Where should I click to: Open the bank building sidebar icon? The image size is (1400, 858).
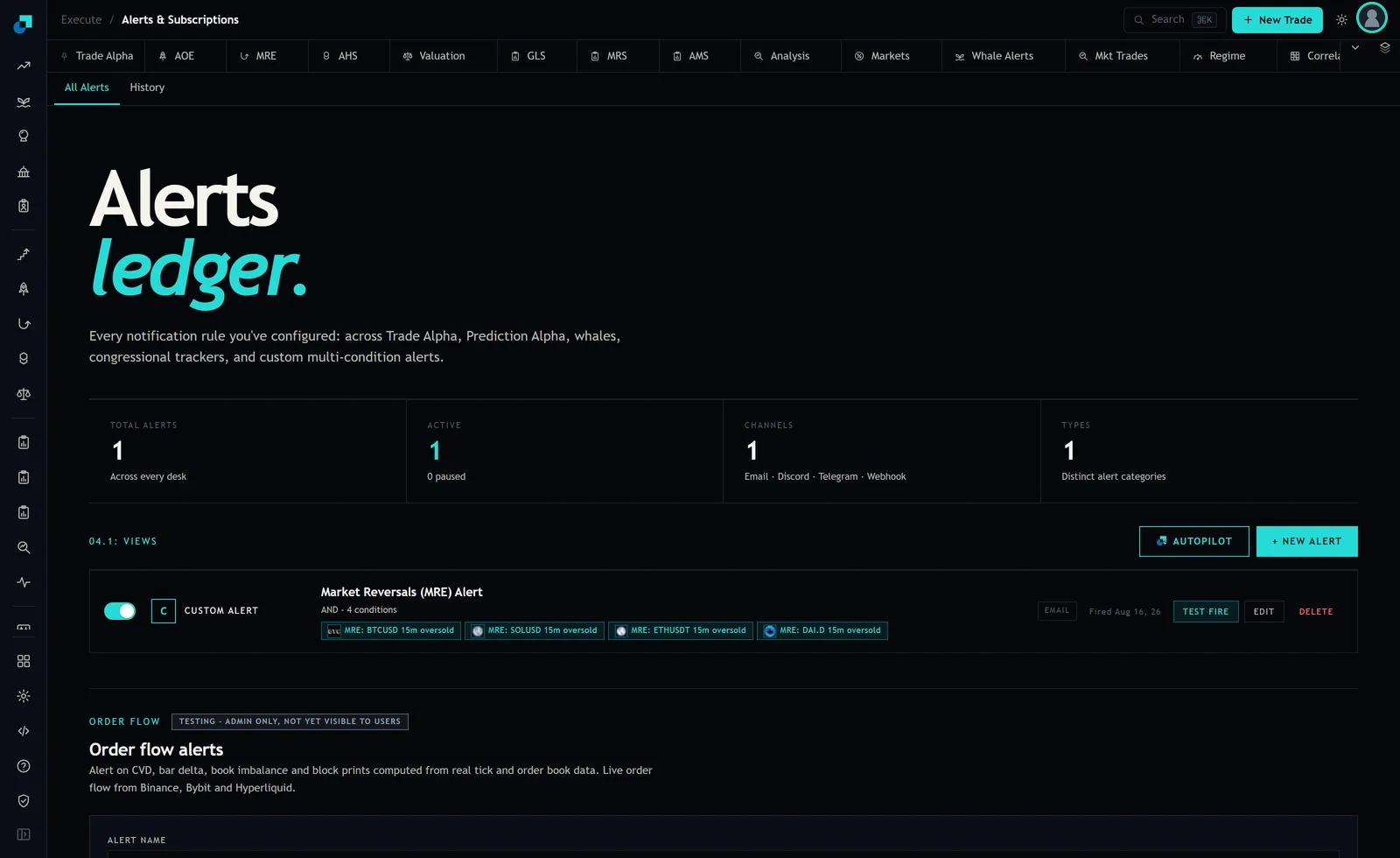click(x=24, y=172)
